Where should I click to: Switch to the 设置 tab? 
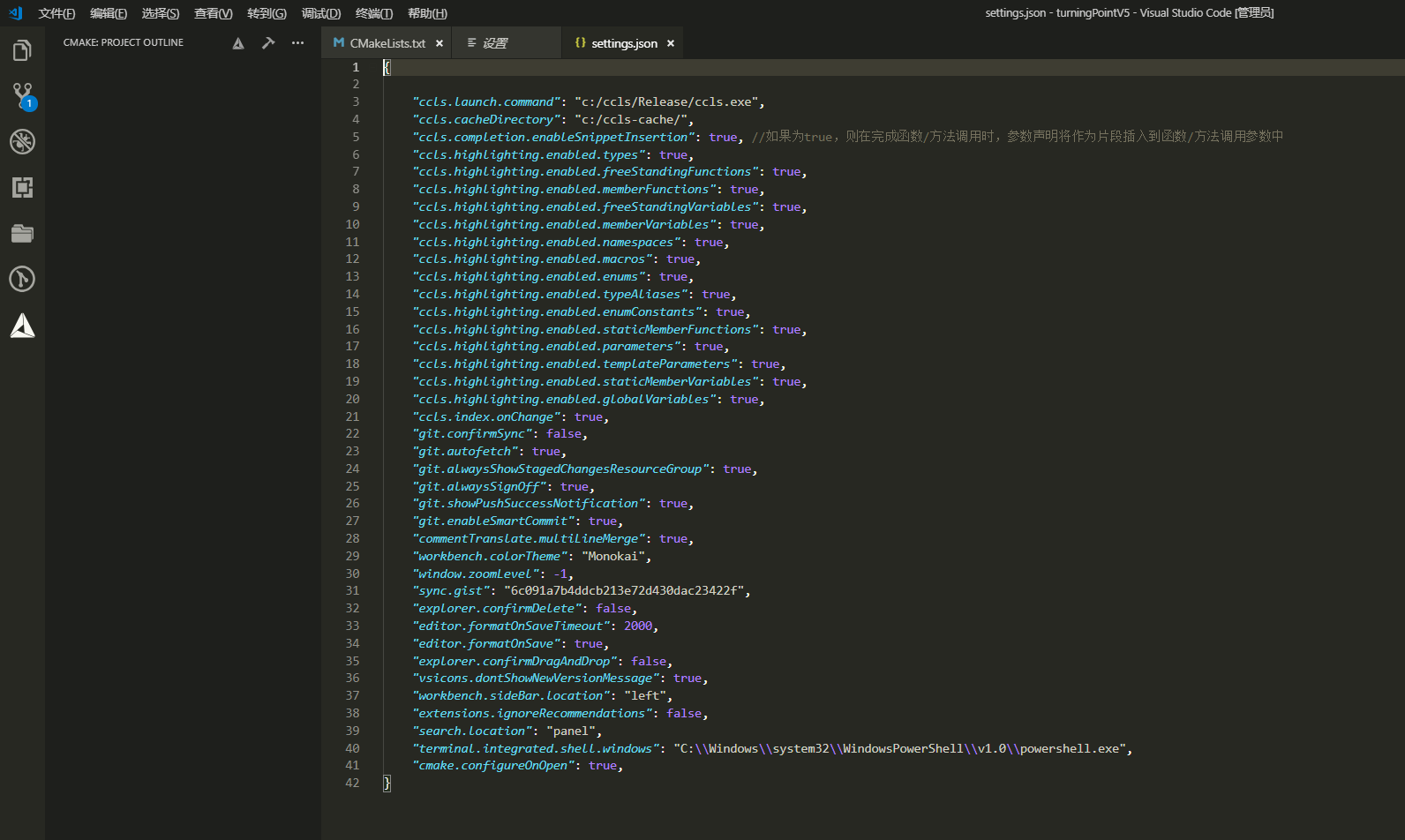(x=507, y=43)
